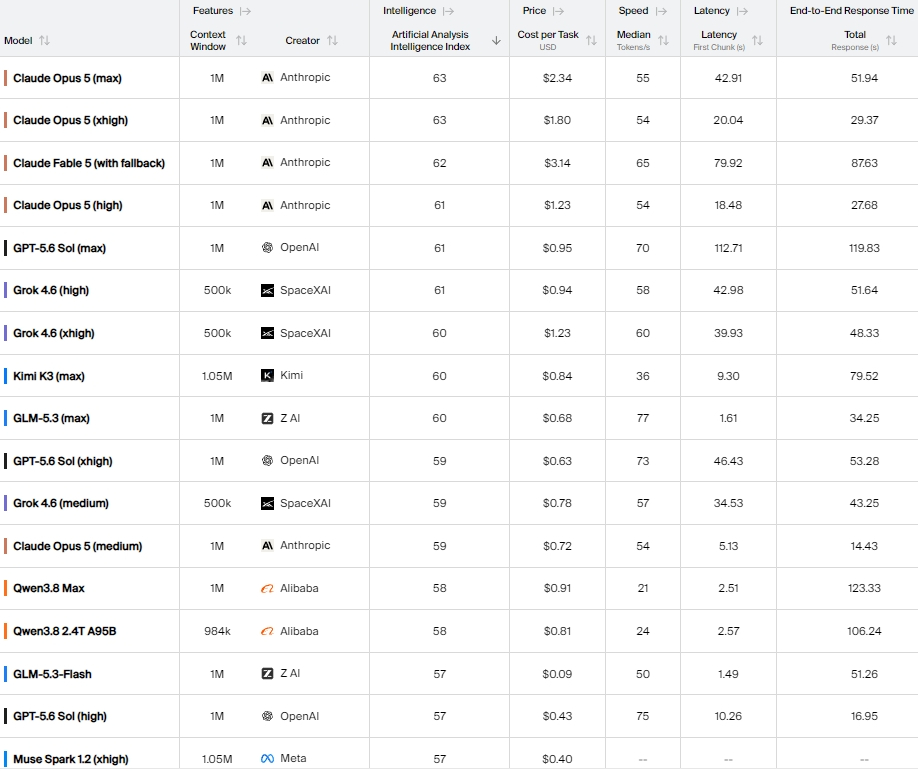Open GPT-5.6 Sol (high) model
The height and width of the screenshot is (771, 918).
click(60, 716)
